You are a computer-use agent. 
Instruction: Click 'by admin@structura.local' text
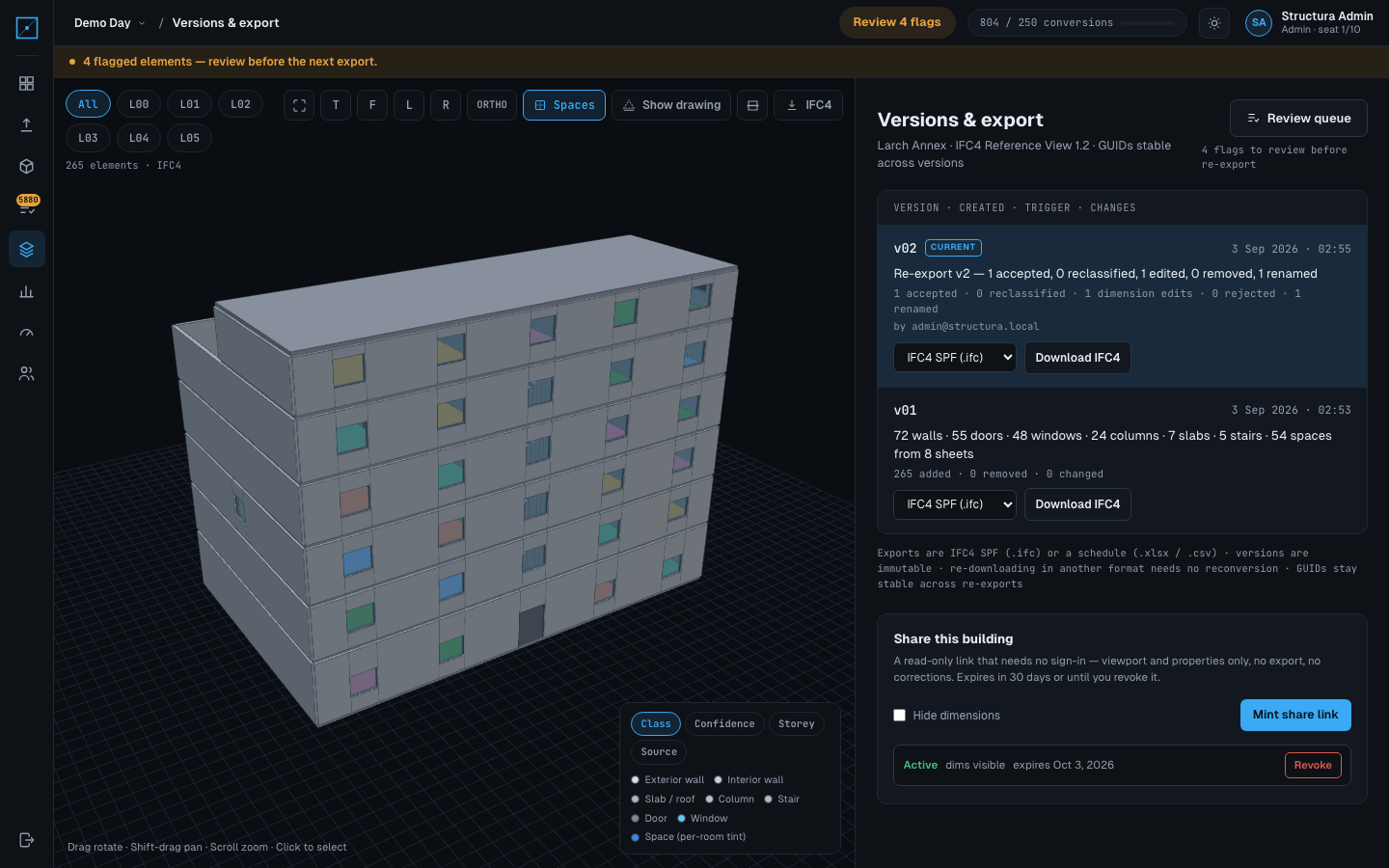pyautogui.click(x=966, y=327)
